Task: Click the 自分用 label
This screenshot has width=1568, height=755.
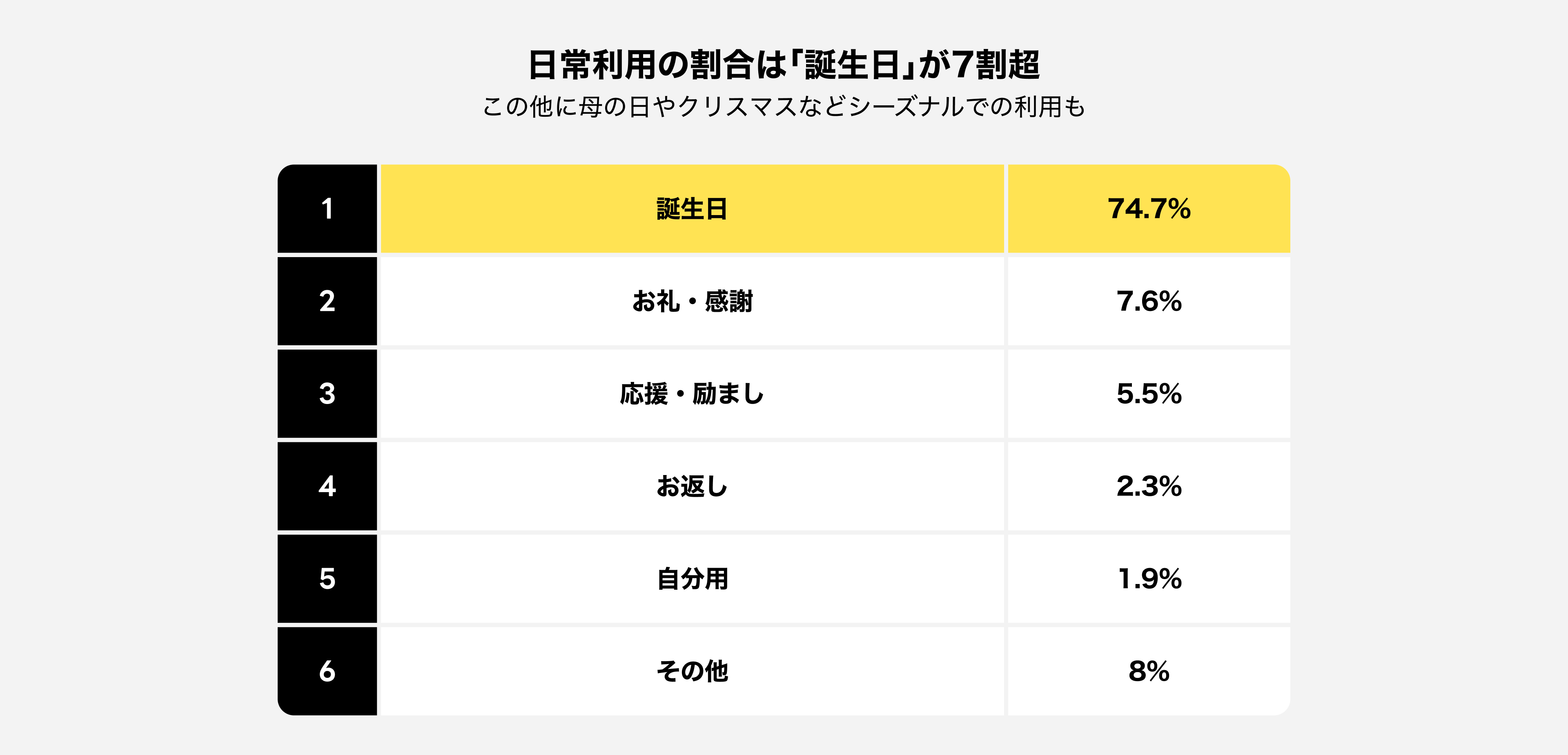Action: click(x=692, y=579)
